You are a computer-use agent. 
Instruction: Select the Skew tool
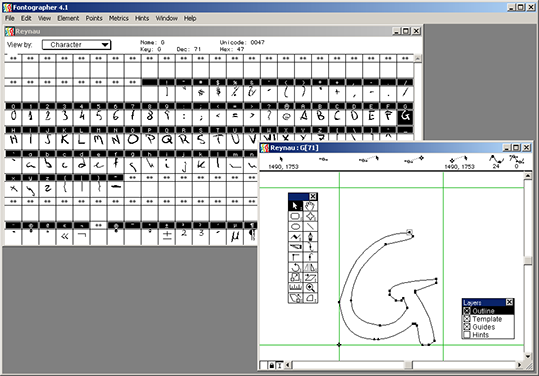click(x=310, y=277)
